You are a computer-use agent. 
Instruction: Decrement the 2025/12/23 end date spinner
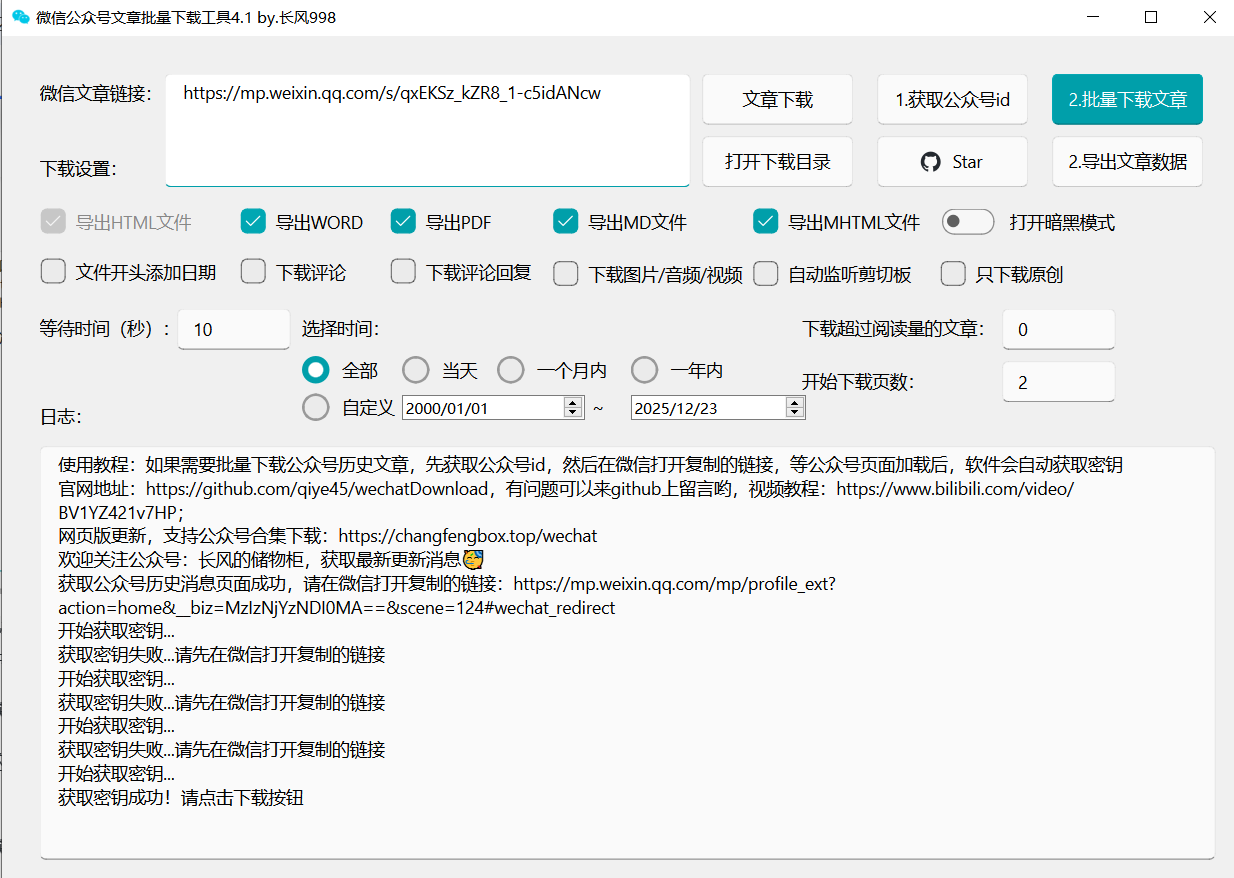(x=795, y=412)
